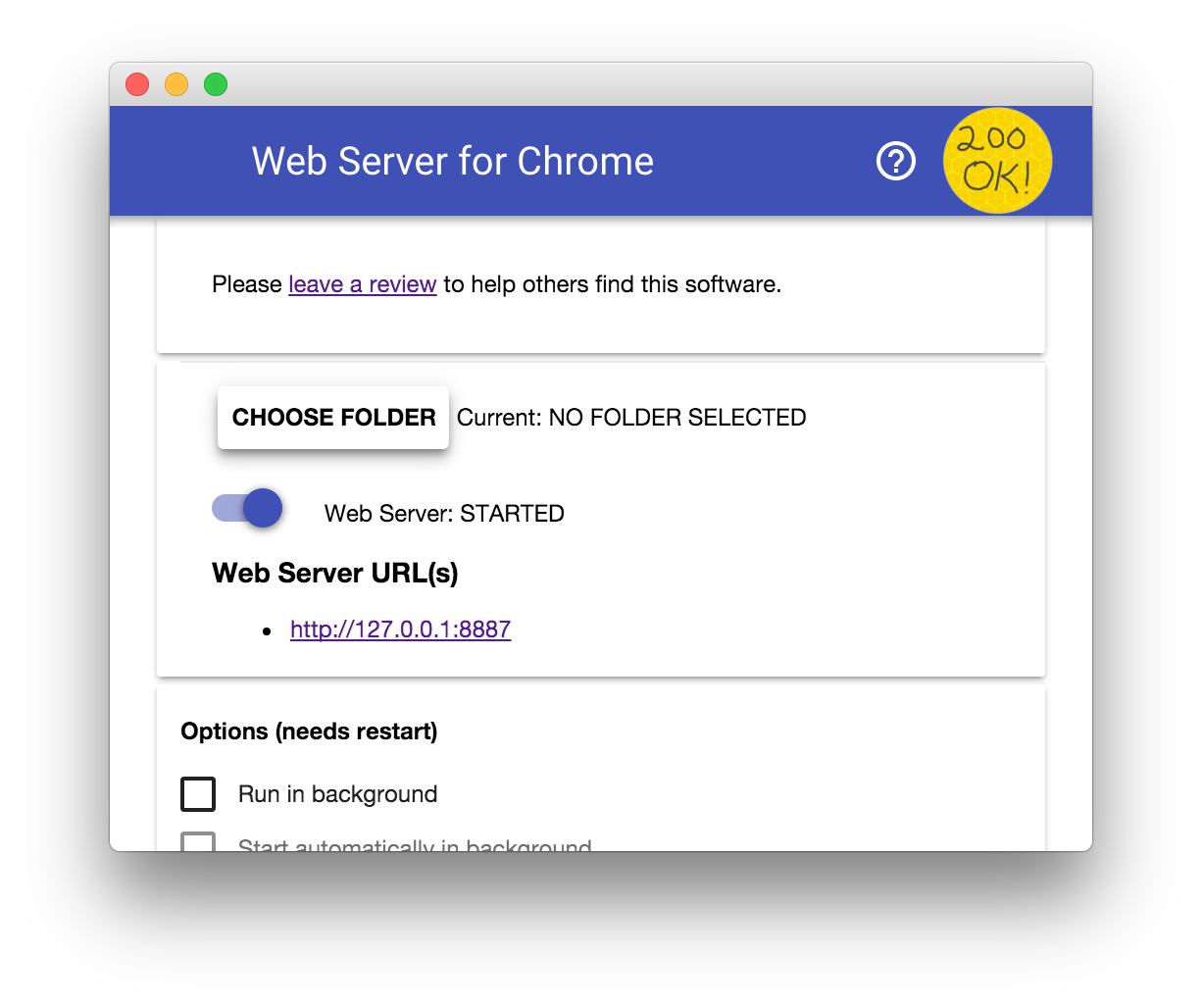The image size is (1202, 1008).
Task: Open the leave a review link
Action: click(362, 284)
